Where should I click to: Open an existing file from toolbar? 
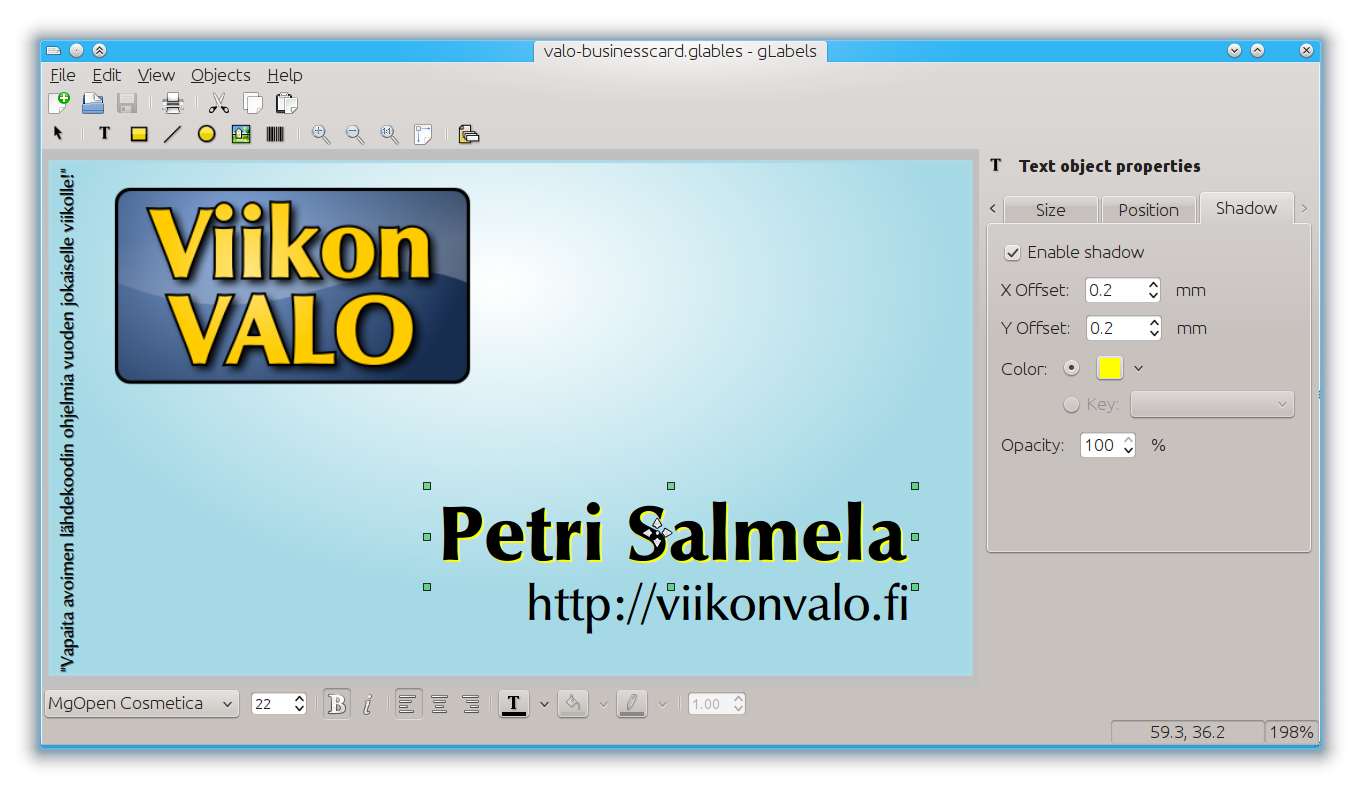(x=93, y=102)
